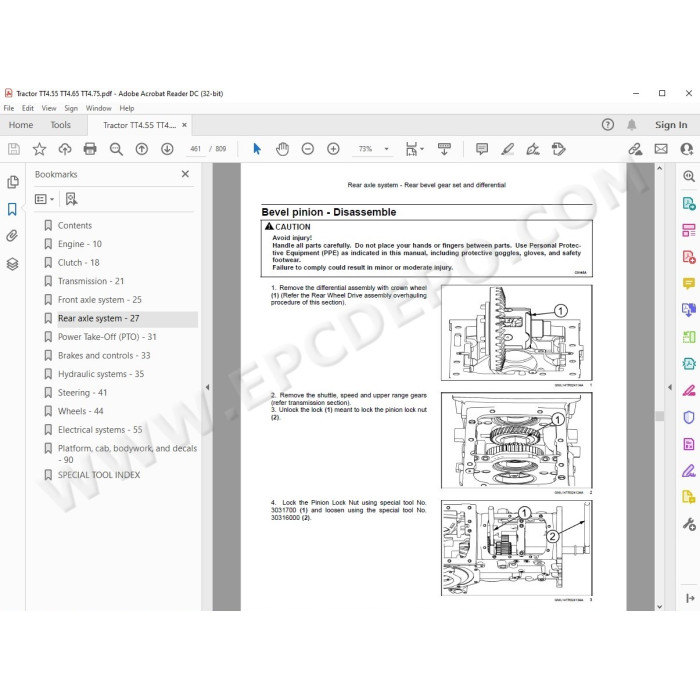Open the Transmission - 21 bookmark
This screenshot has height=700, width=700.
pyautogui.click(x=91, y=281)
